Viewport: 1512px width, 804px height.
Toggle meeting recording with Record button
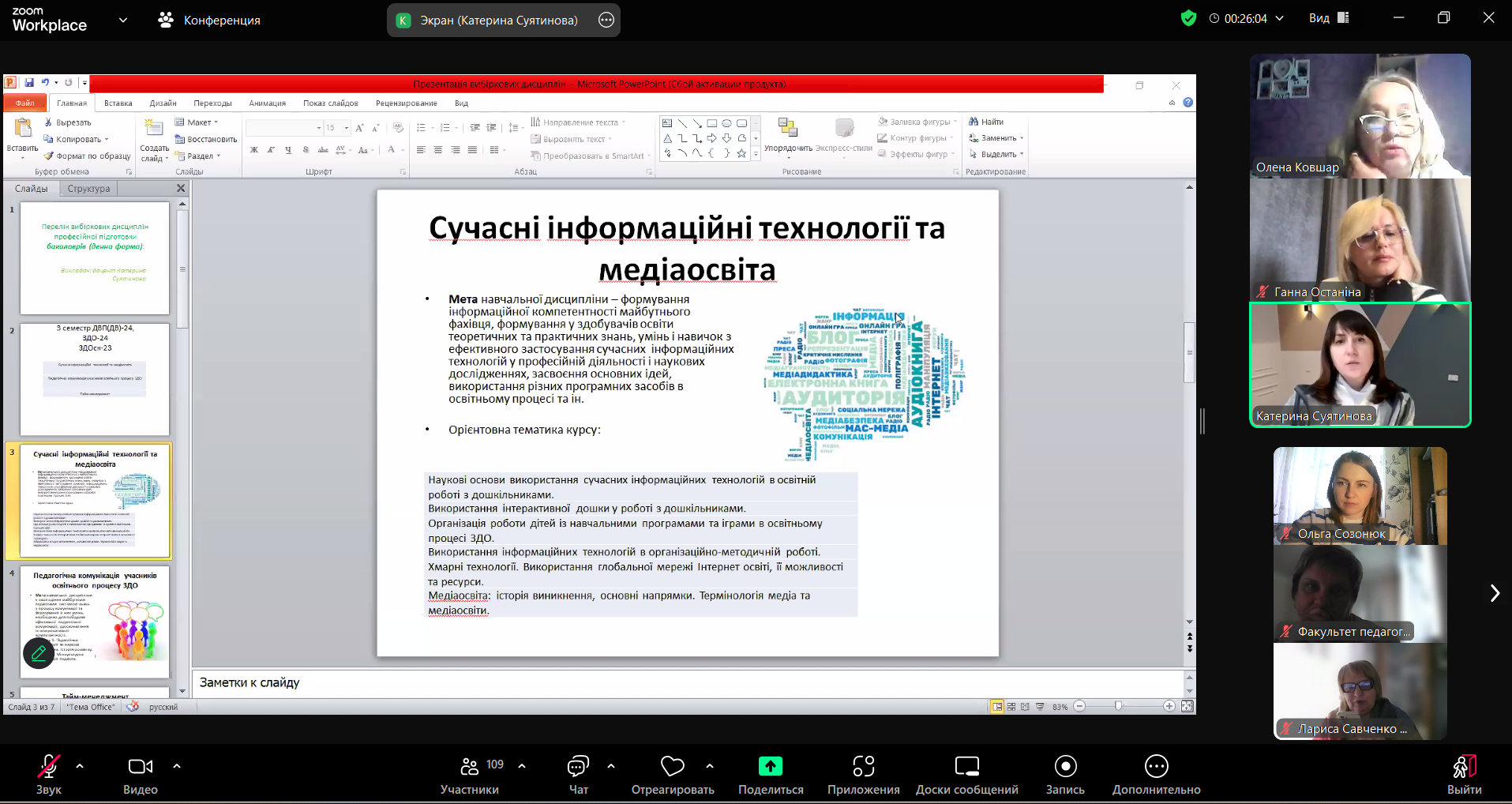tap(1065, 775)
